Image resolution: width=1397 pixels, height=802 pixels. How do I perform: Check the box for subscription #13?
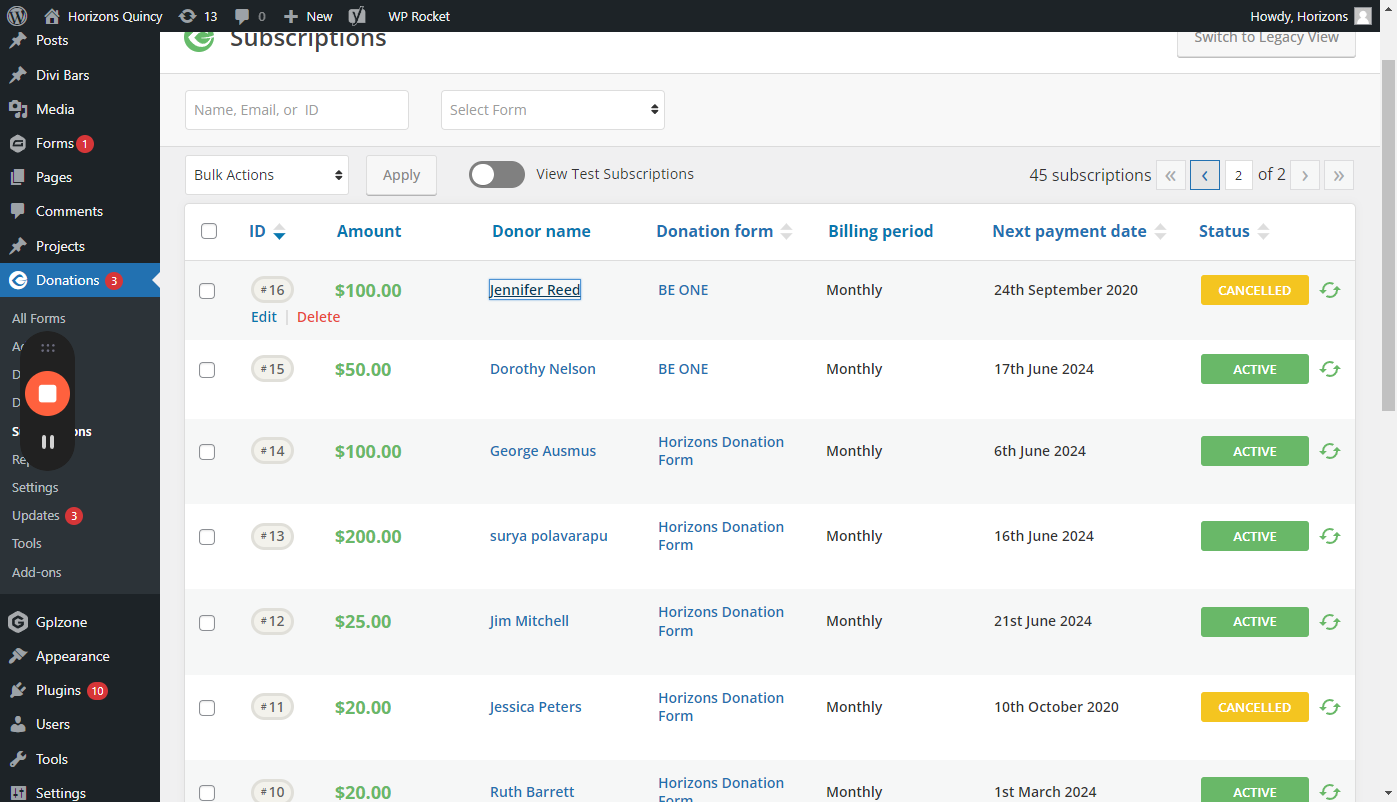[x=207, y=537]
